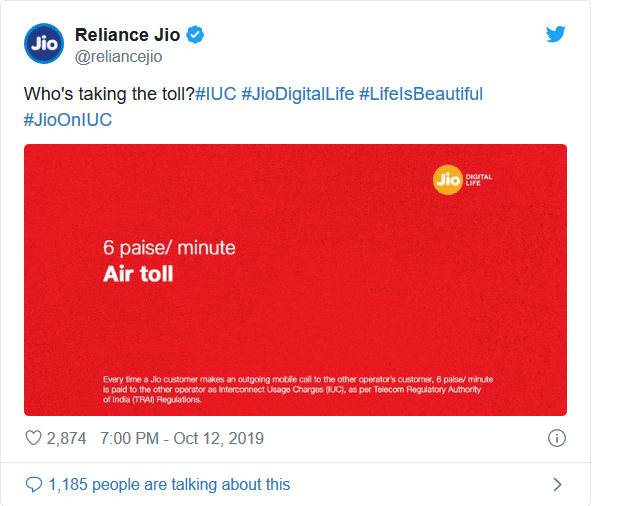
Task: Click the Twitter bird logo
Action: [x=556, y=35]
